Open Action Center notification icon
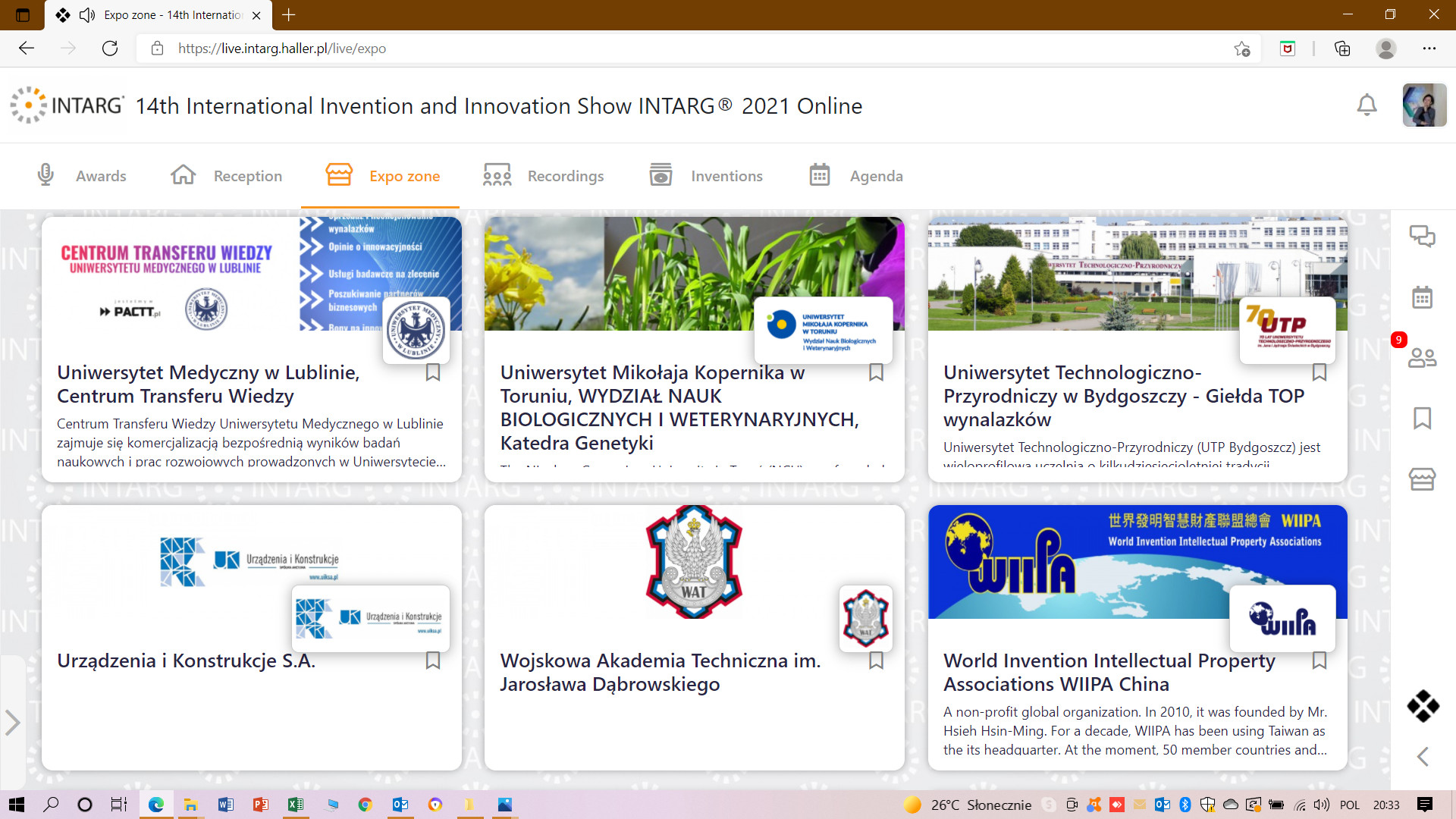This screenshot has width=1456, height=819. tap(1425, 805)
